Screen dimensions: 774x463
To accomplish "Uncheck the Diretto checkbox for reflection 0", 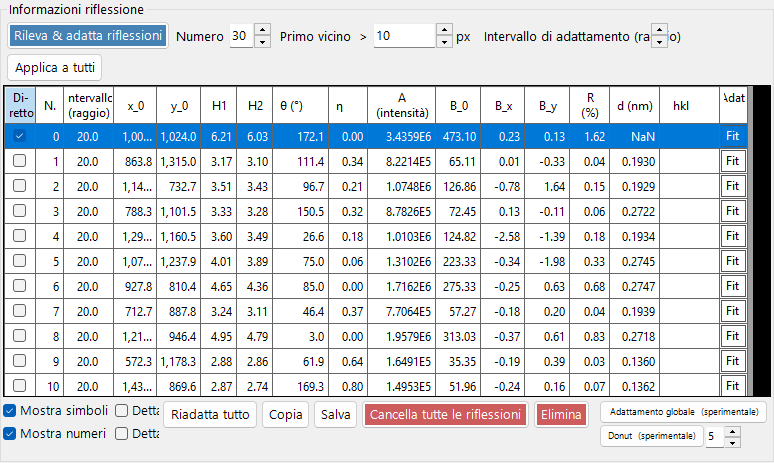I will [x=19, y=136].
